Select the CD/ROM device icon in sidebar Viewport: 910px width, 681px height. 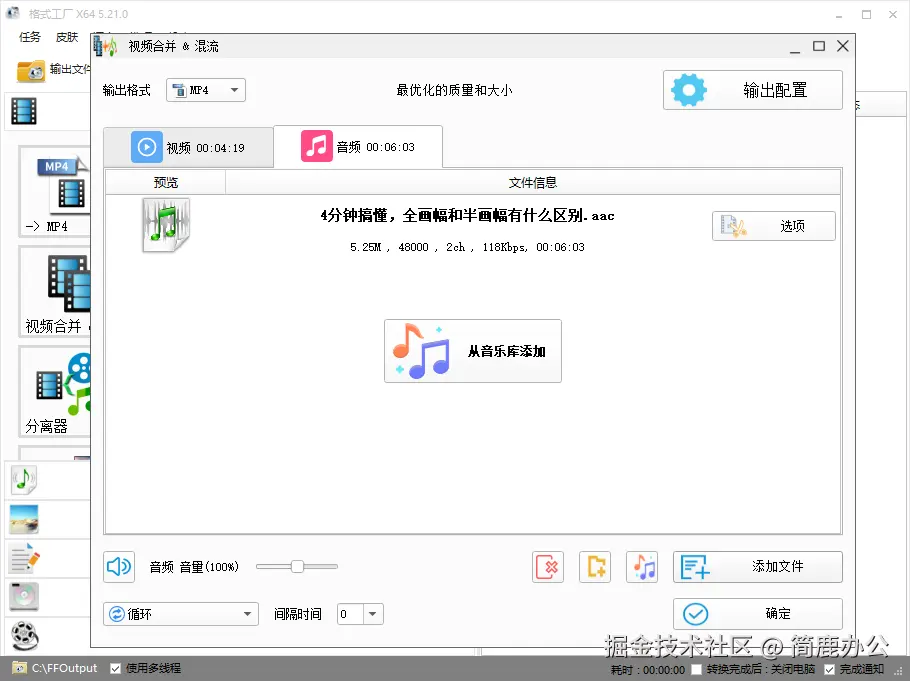[x=25, y=596]
